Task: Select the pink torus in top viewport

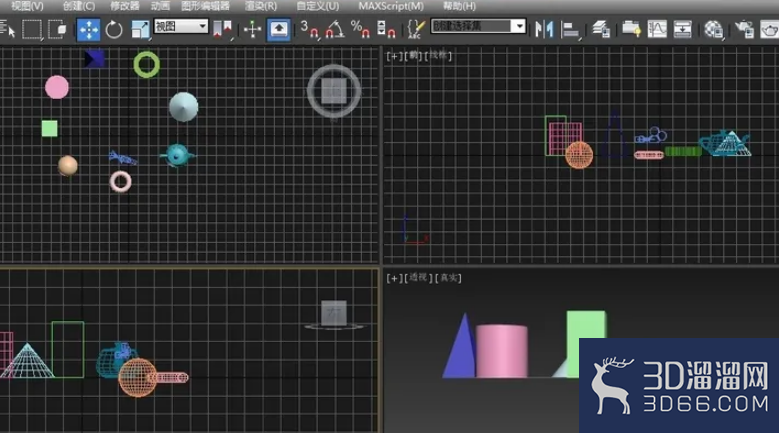Action: (x=120, y=182)
